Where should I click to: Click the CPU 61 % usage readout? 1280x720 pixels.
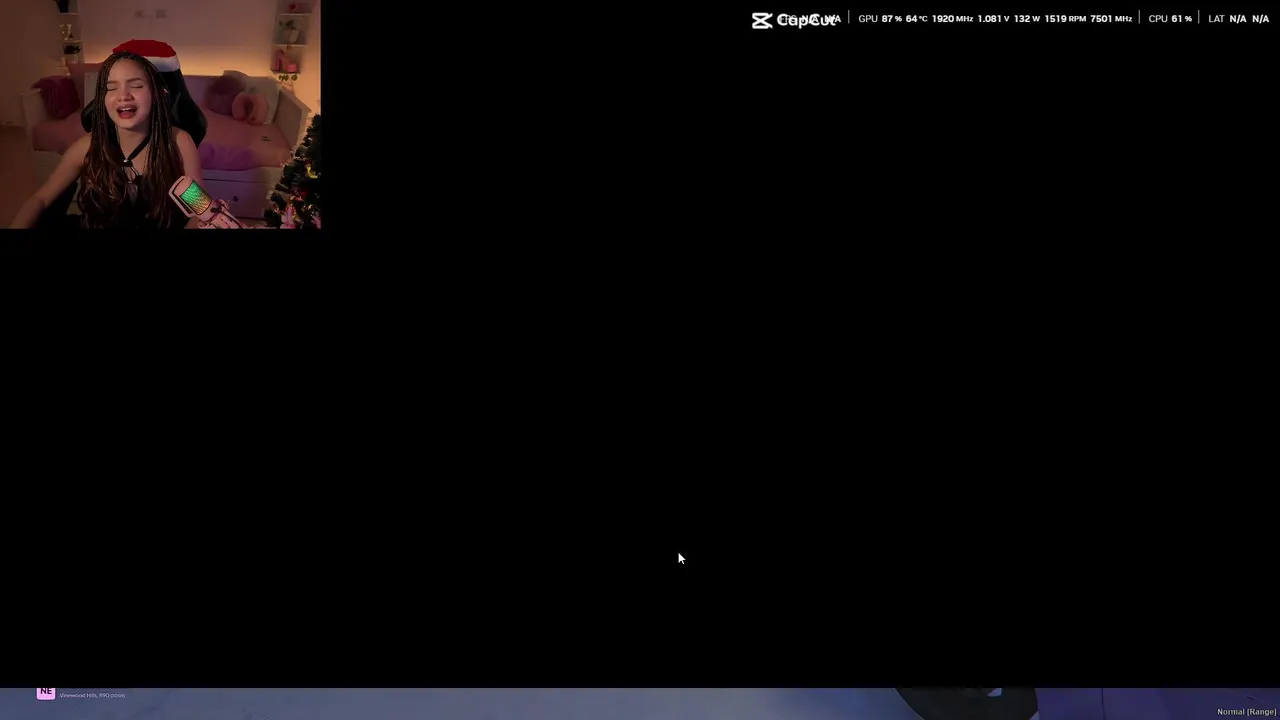coord(1170,19)
